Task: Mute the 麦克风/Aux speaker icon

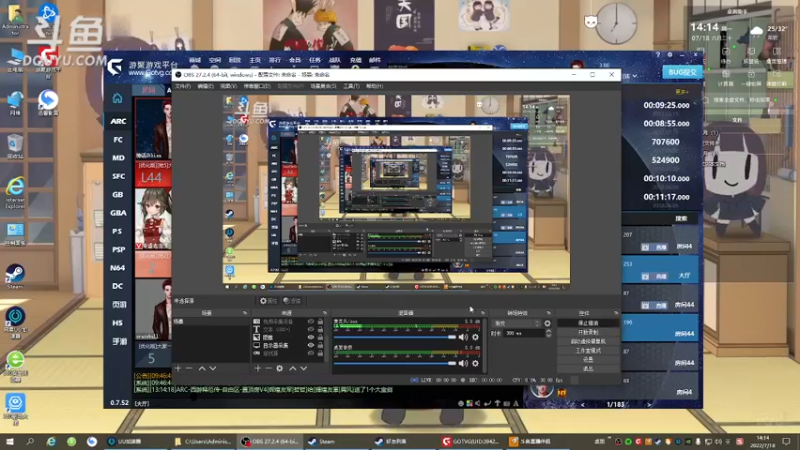Action: pos(463,337)
